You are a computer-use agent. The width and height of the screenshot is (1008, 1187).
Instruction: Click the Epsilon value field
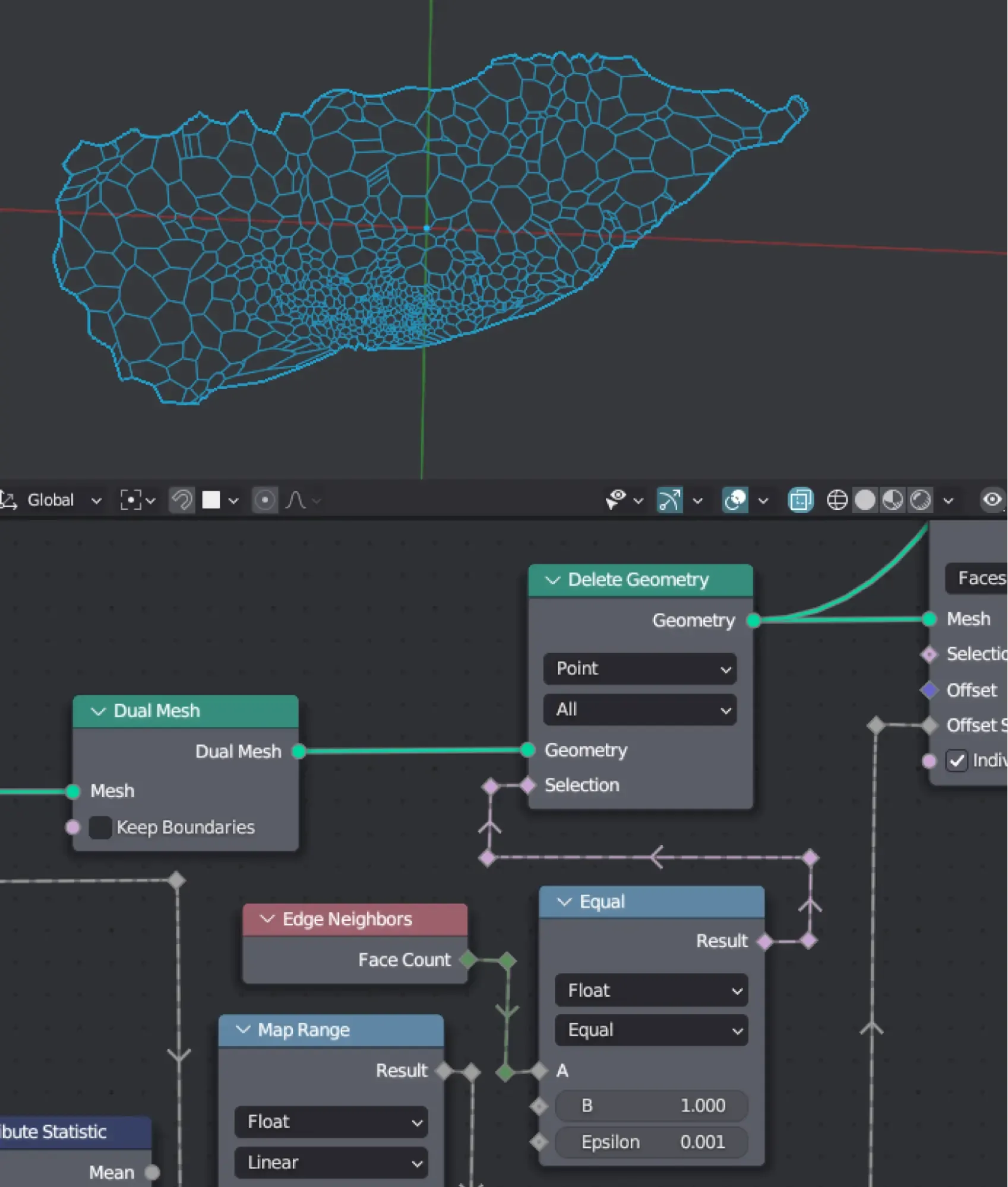pyautogui.click(x=651, y=1142)
